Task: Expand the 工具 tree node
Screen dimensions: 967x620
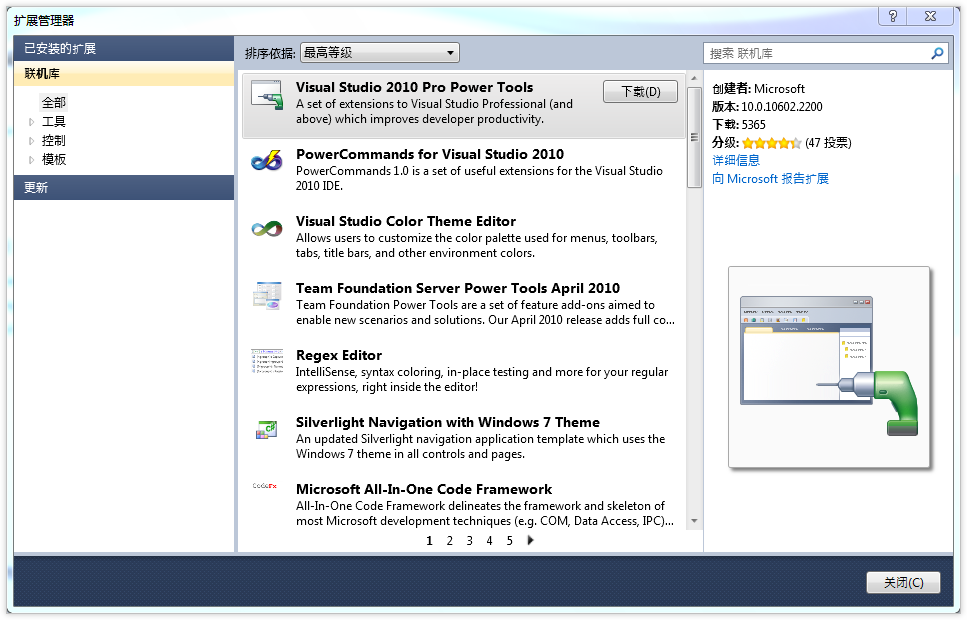Action: click(x=31, y=122)
